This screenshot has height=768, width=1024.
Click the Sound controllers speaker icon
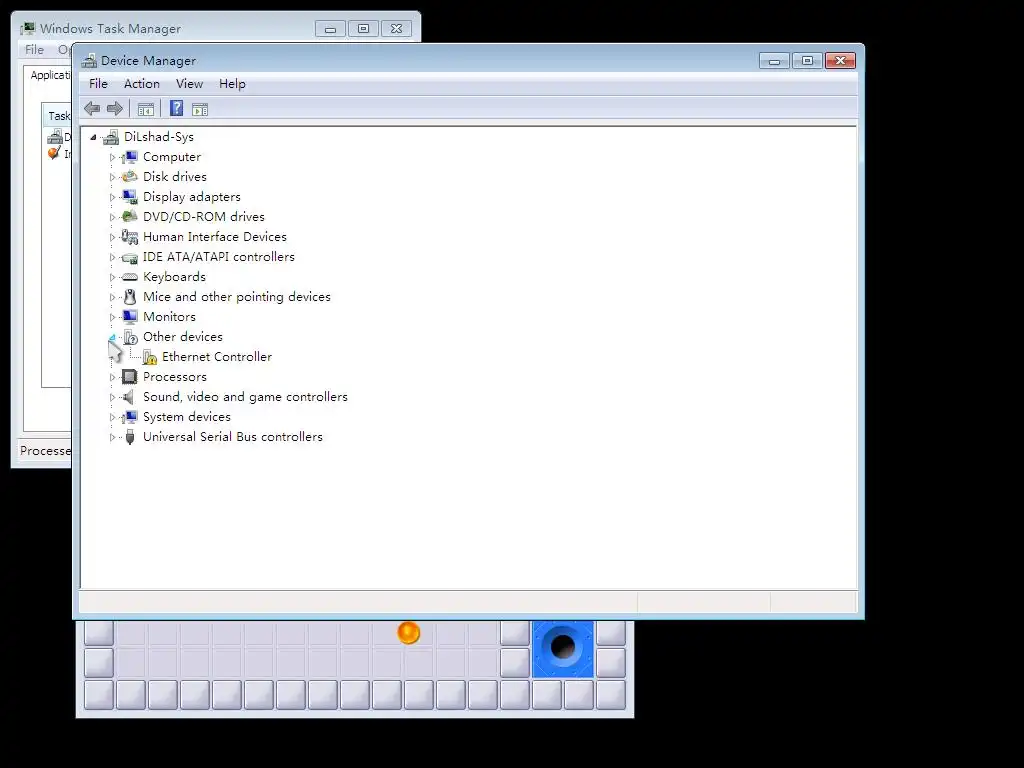click(129, 396)
